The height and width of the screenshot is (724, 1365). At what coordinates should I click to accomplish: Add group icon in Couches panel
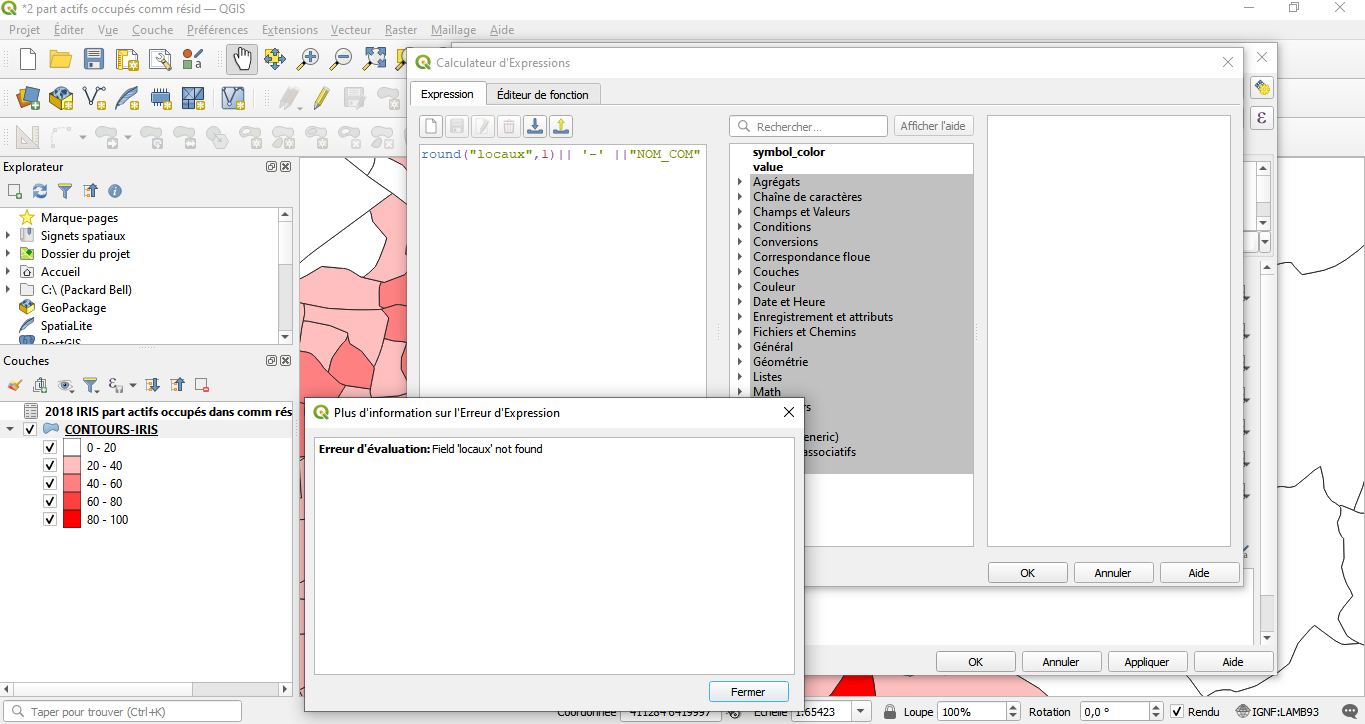(40, 385)
